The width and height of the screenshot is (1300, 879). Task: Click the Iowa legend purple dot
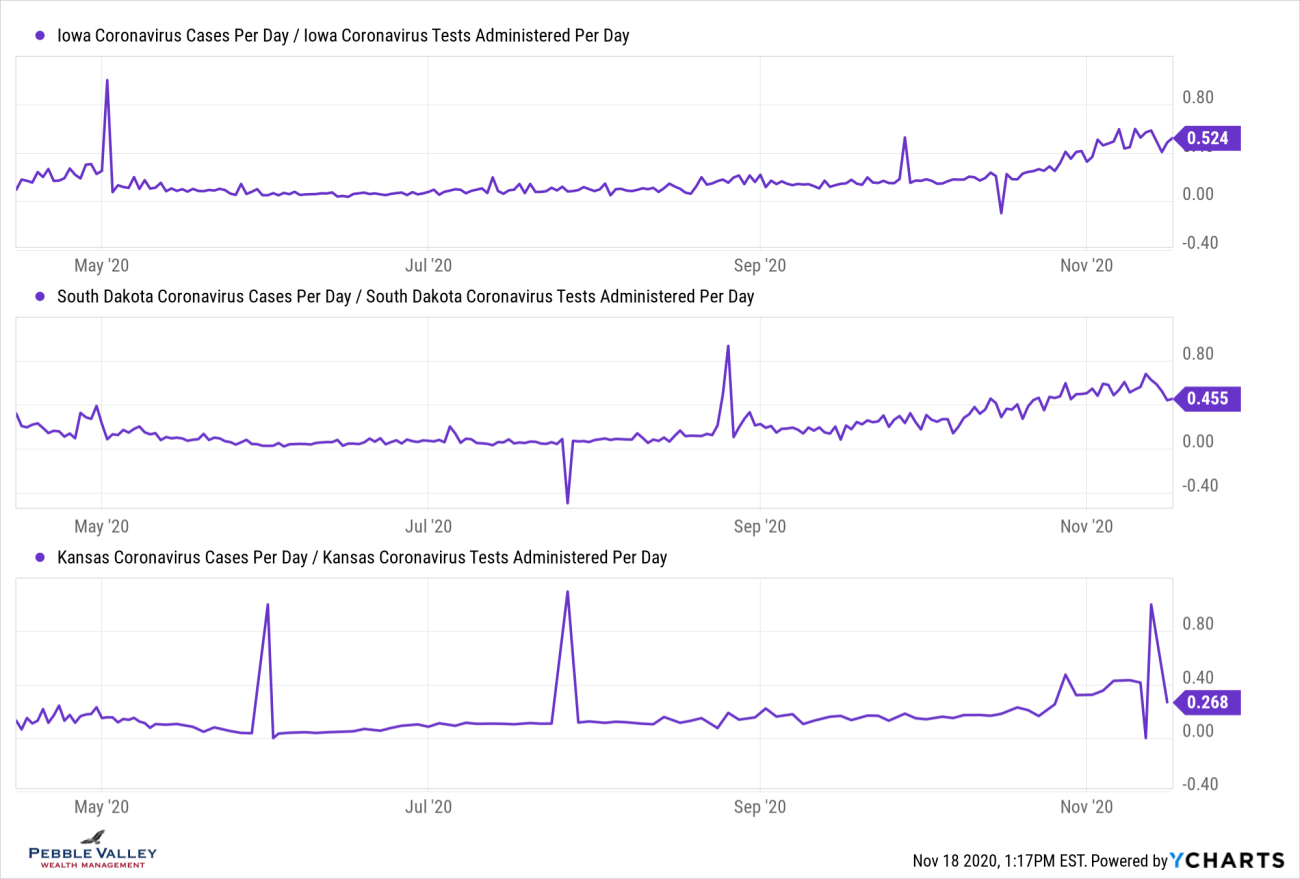(40, 36)
